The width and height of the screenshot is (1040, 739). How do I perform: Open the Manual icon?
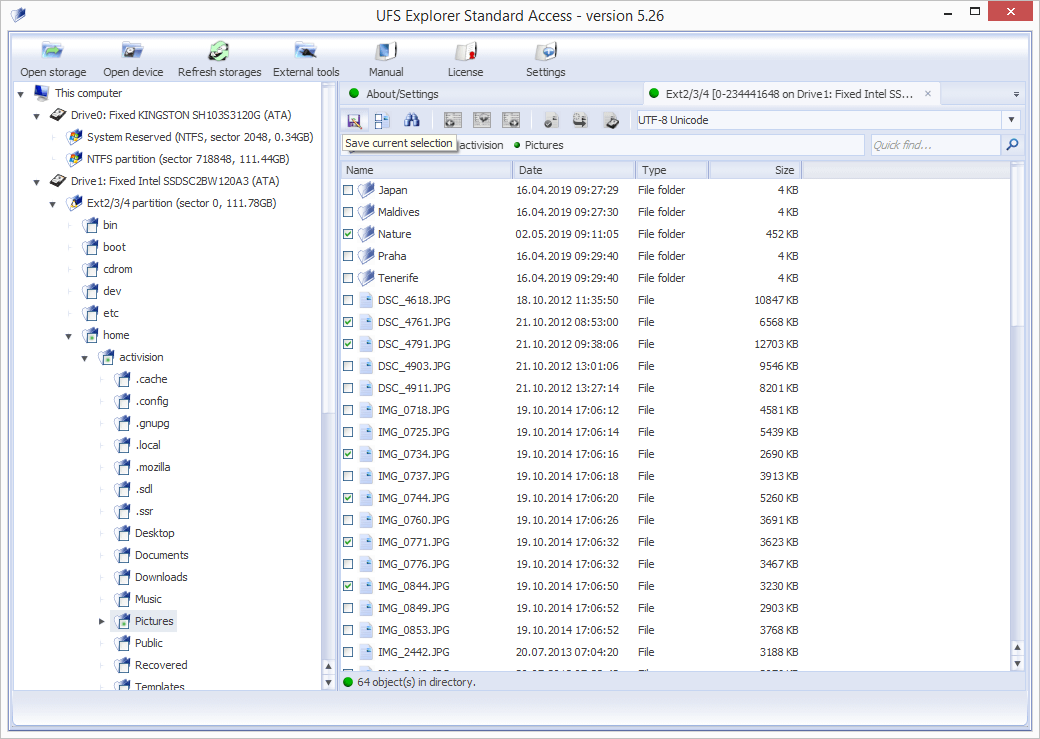point(386,52)
